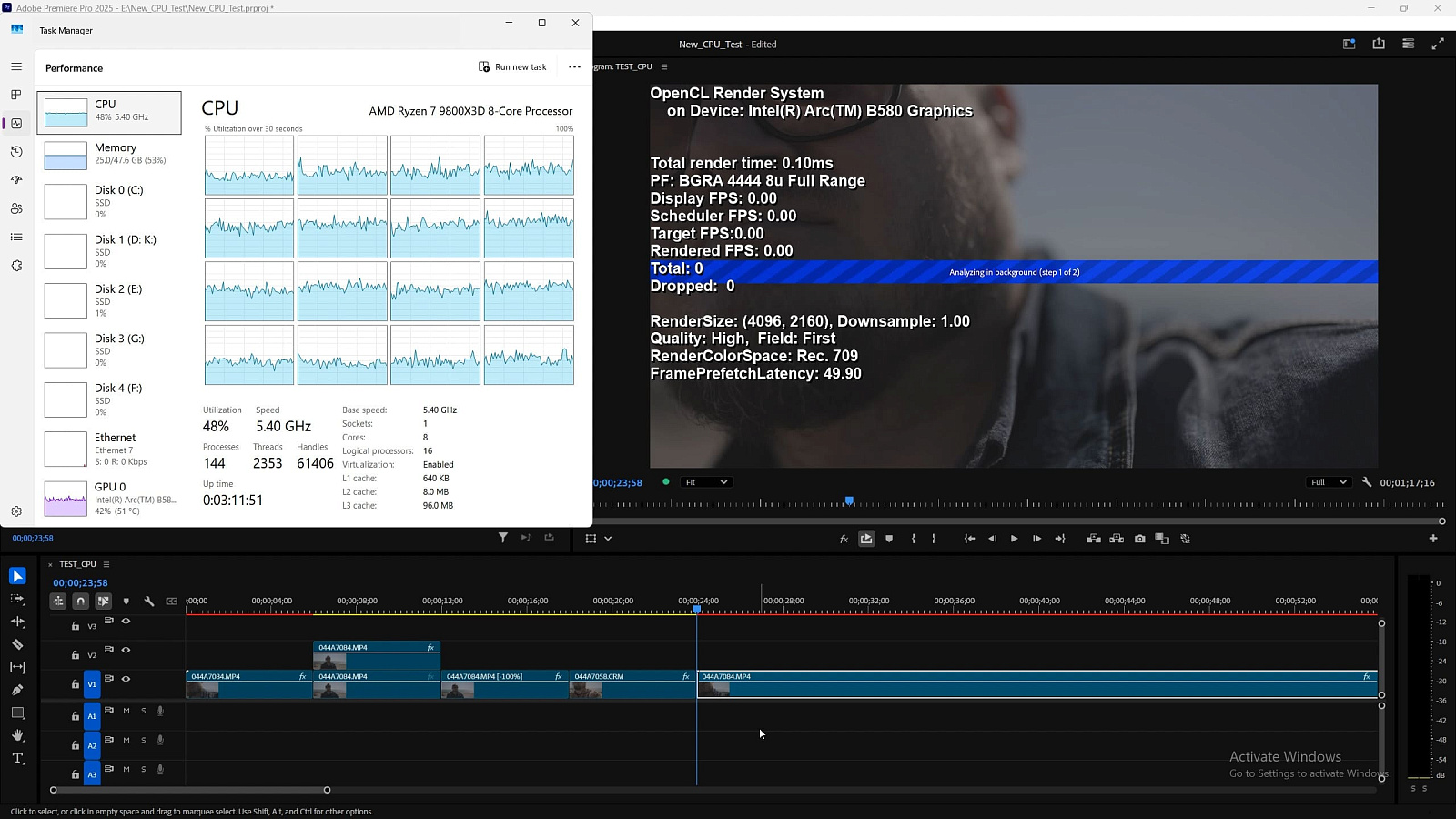This screenshot has height=819, width=1456.
Task: Select Disk 2 (E:) performance item
Action: click(109, 300)
